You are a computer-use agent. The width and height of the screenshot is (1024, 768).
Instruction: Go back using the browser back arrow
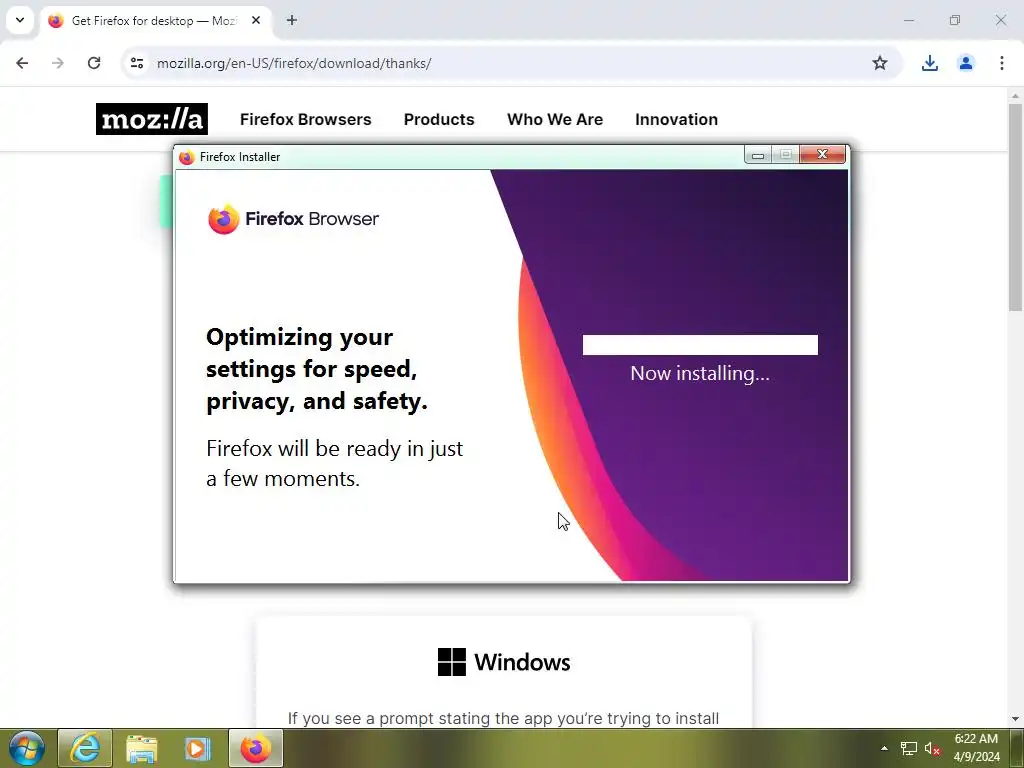coord(22,63)
